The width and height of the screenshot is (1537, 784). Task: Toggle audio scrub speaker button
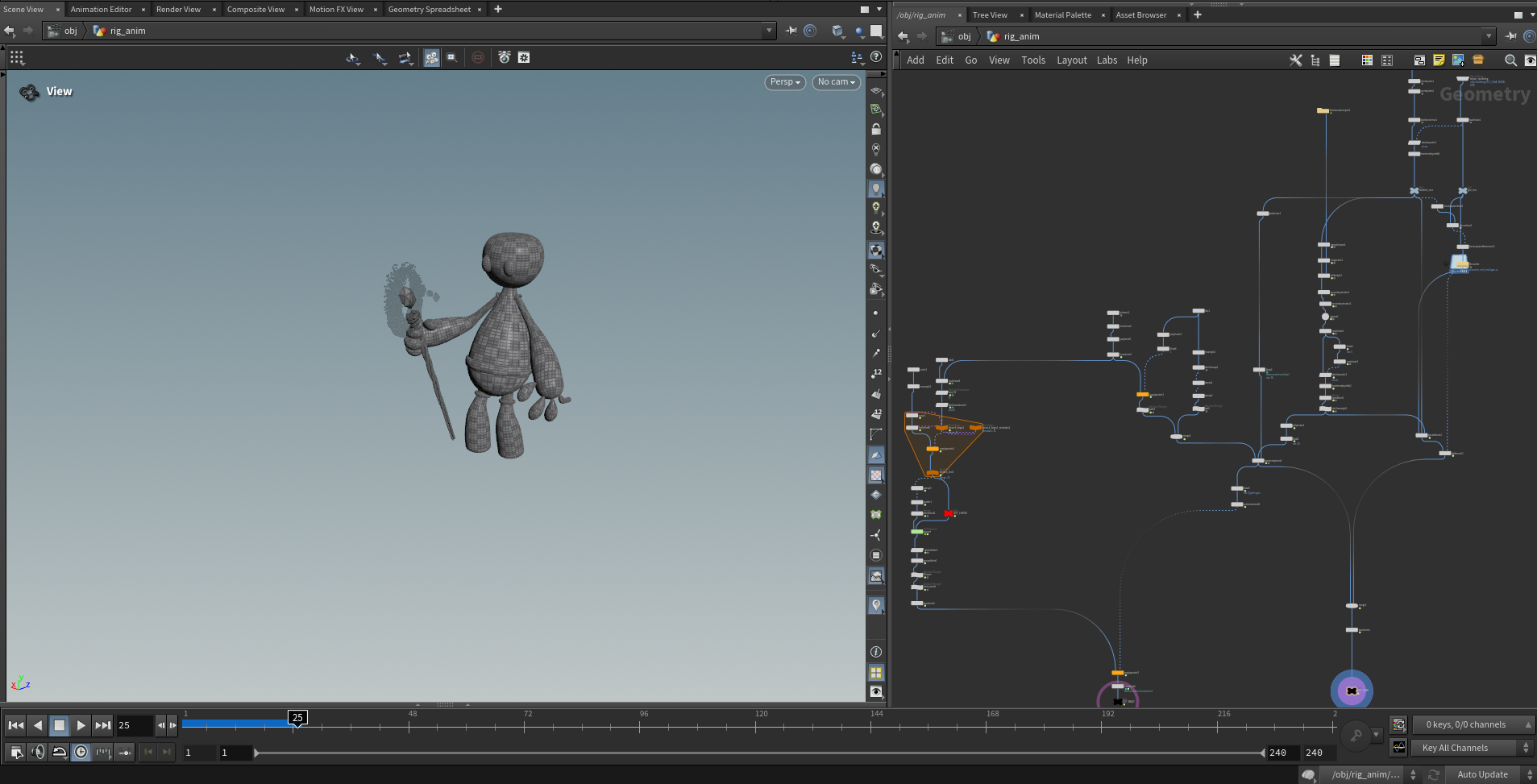point(38,752)
